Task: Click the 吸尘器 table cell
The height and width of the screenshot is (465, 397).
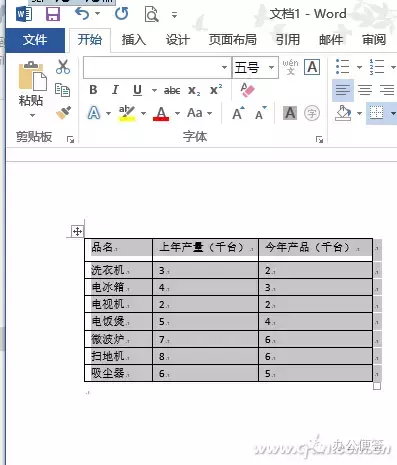Action: (119, 373)
